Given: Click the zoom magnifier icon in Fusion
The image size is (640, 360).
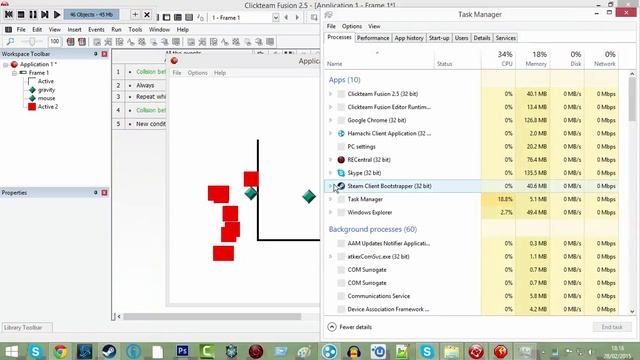Looking at the screenshot, I should coord(10,42).
